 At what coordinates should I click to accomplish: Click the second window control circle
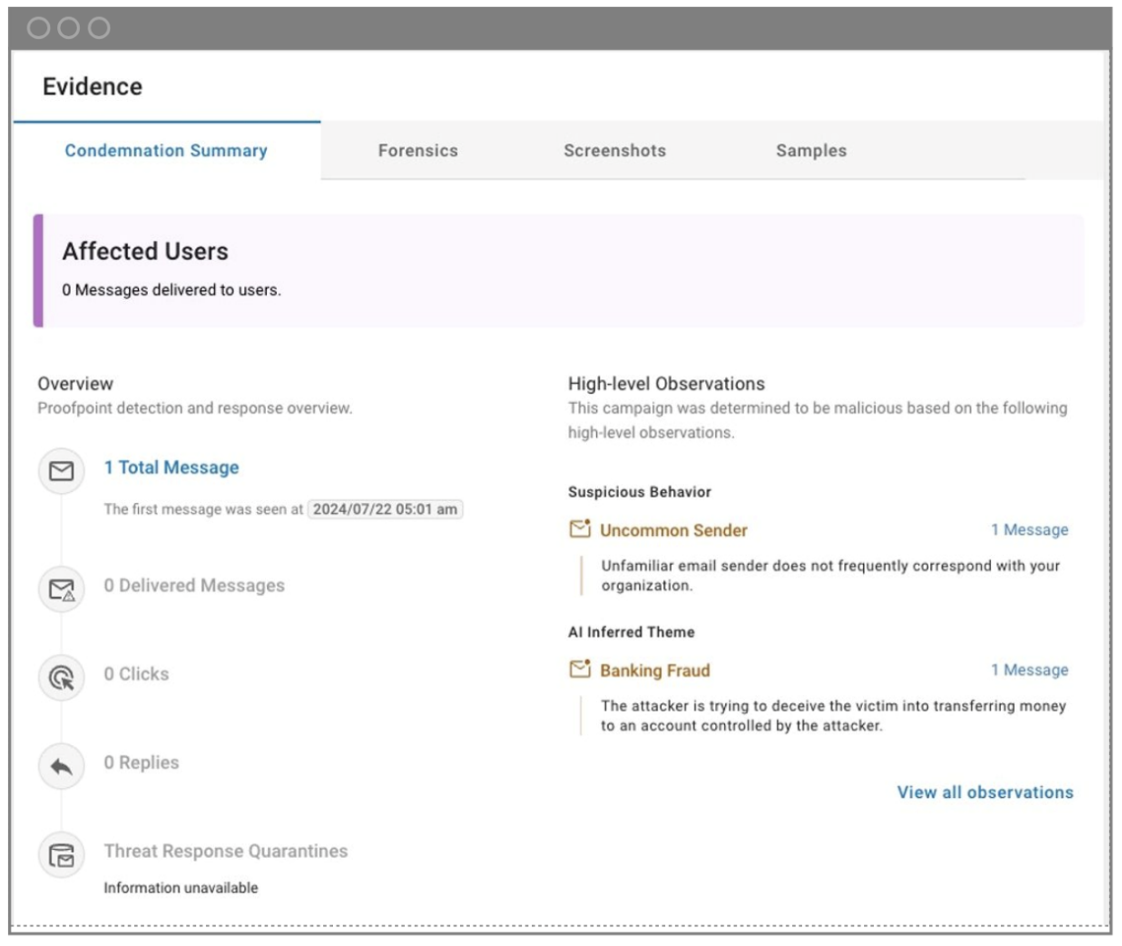tap(69, 28)
